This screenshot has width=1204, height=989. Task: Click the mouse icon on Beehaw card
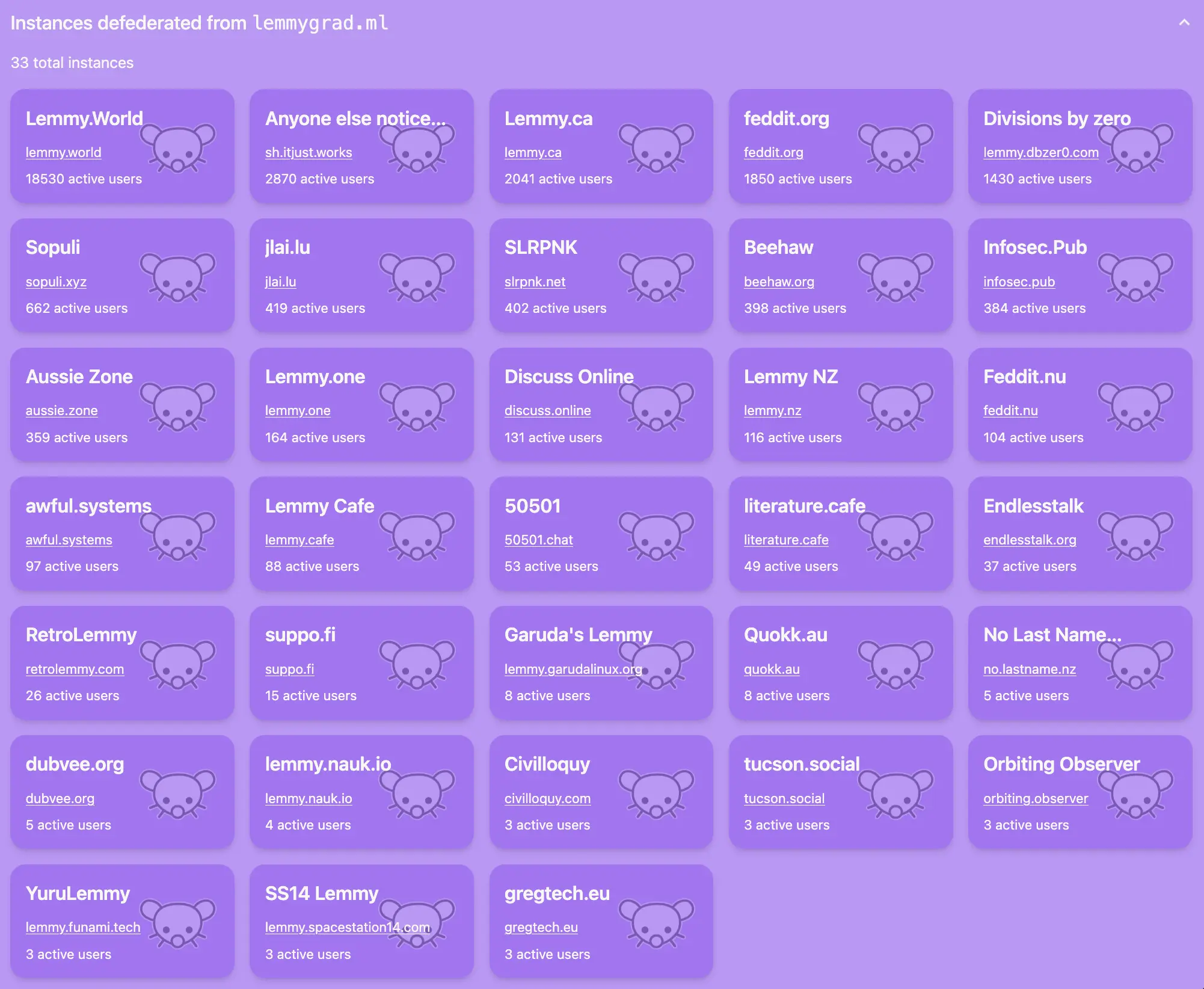click(x=896, y=277)
